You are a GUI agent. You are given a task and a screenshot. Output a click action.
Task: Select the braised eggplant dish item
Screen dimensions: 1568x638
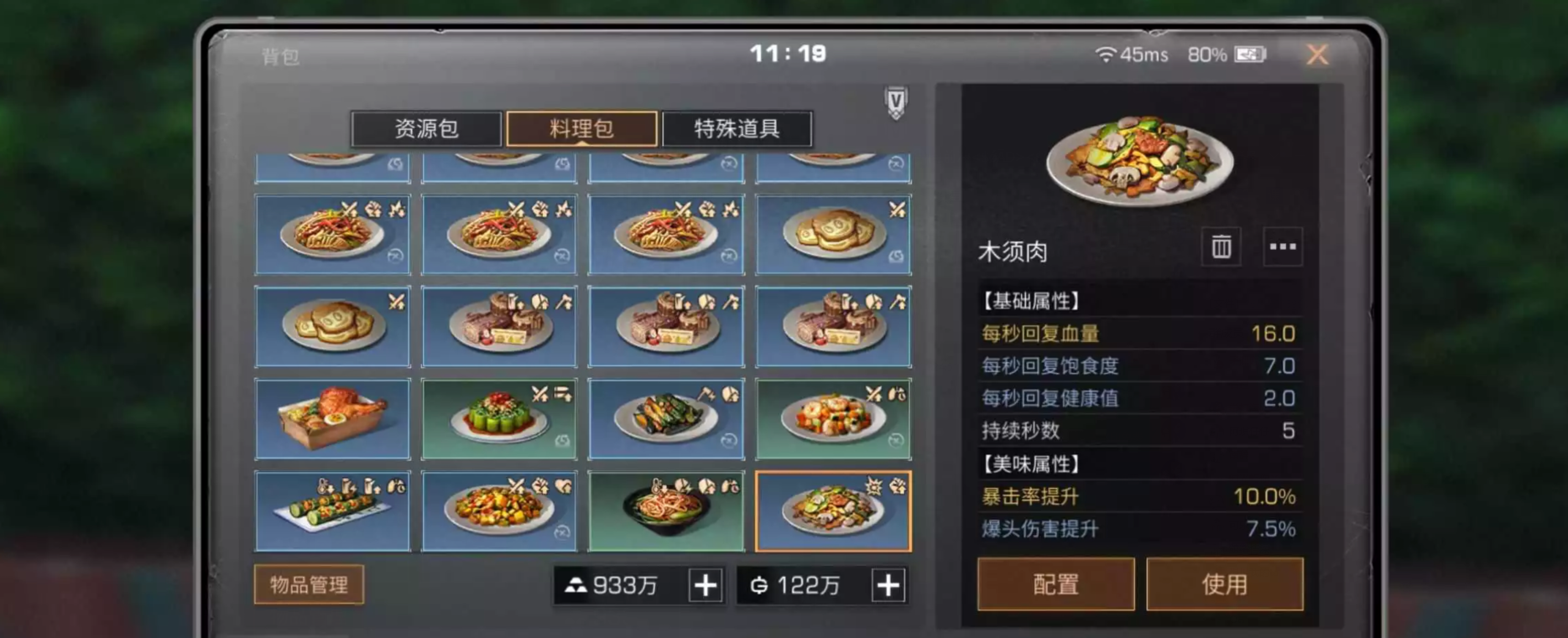click(666, 418)
